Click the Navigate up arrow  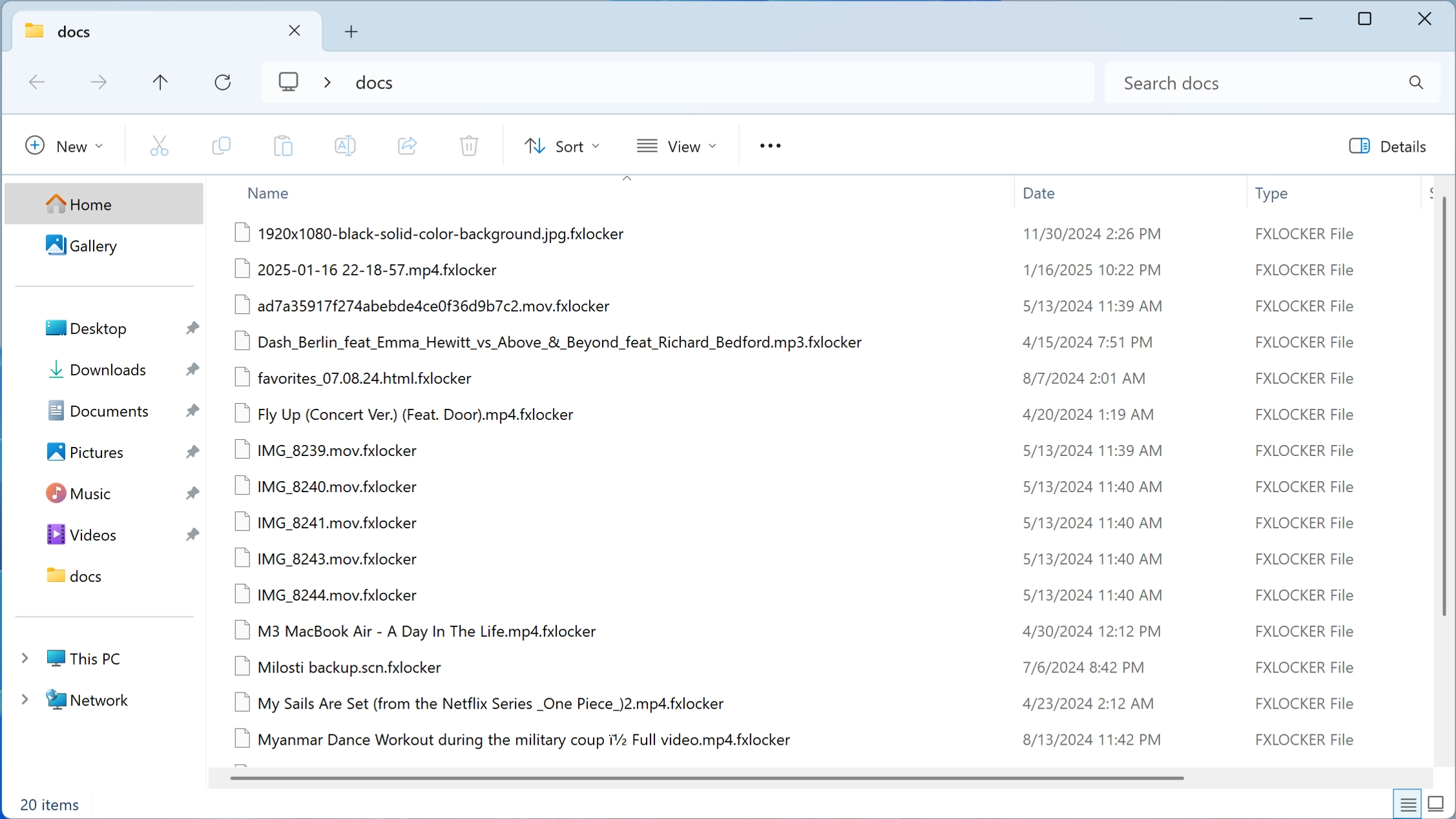(x=161, y=83)
